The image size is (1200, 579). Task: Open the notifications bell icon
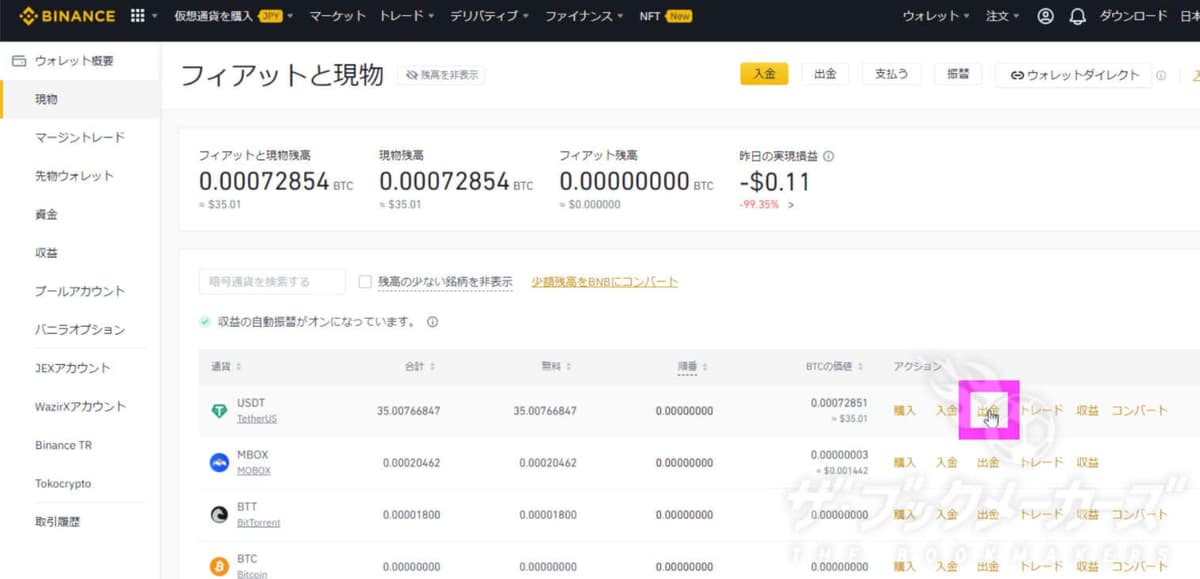1077,16
